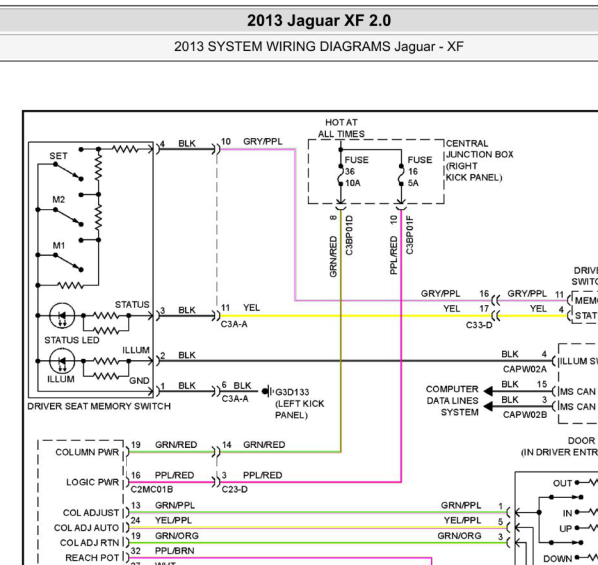The width and height of the screenshot is (598, 565).
Task: Select the GRY/PPL label at pin 10
Action: click(263, 142)
